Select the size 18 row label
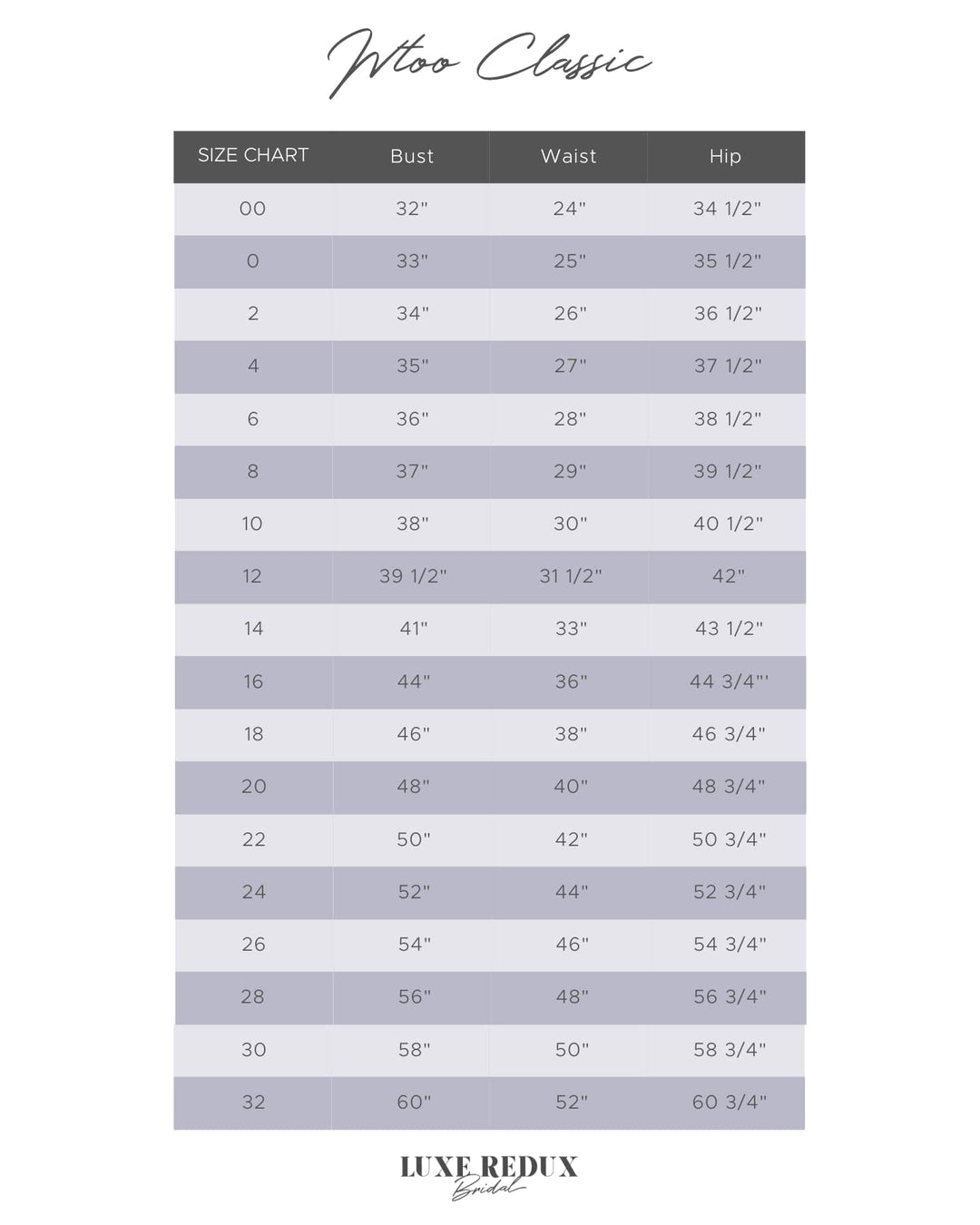The width and height of the screenshot is (980, 1225). 253,734
